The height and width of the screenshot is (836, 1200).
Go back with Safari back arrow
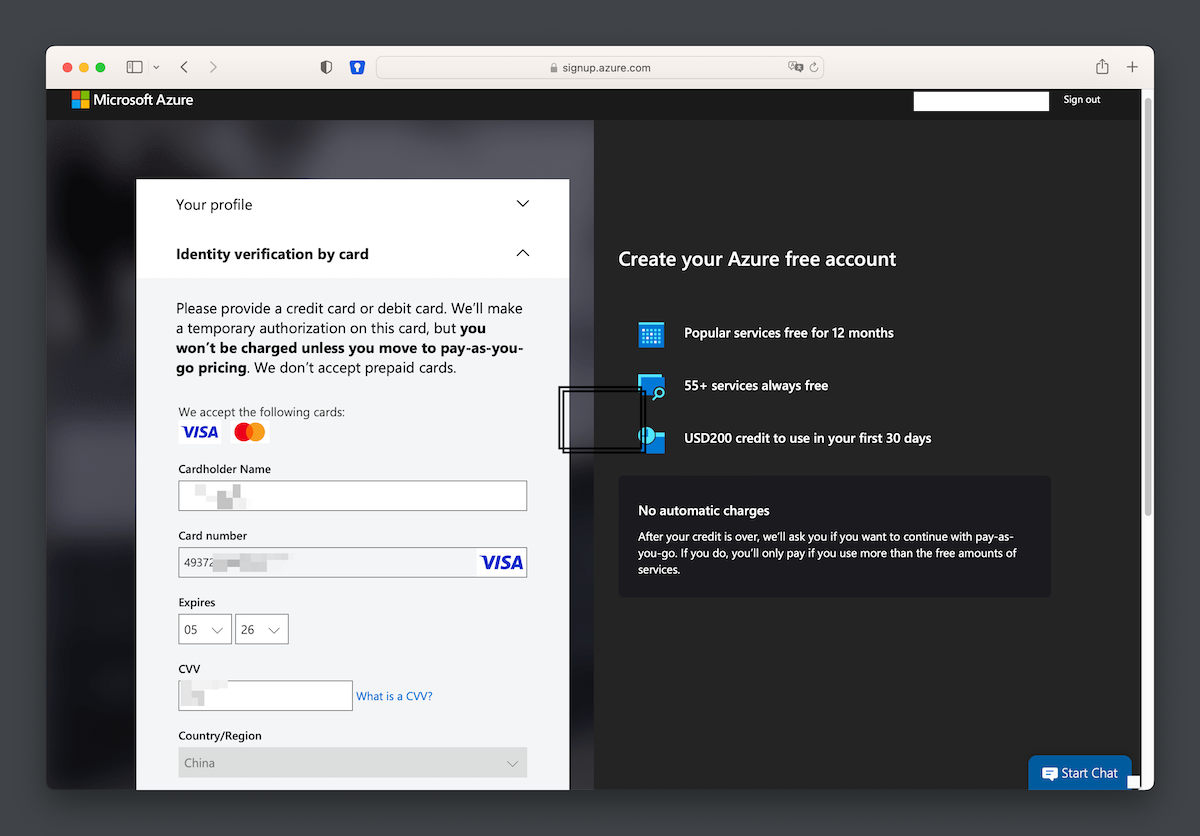tap(184, 67)
